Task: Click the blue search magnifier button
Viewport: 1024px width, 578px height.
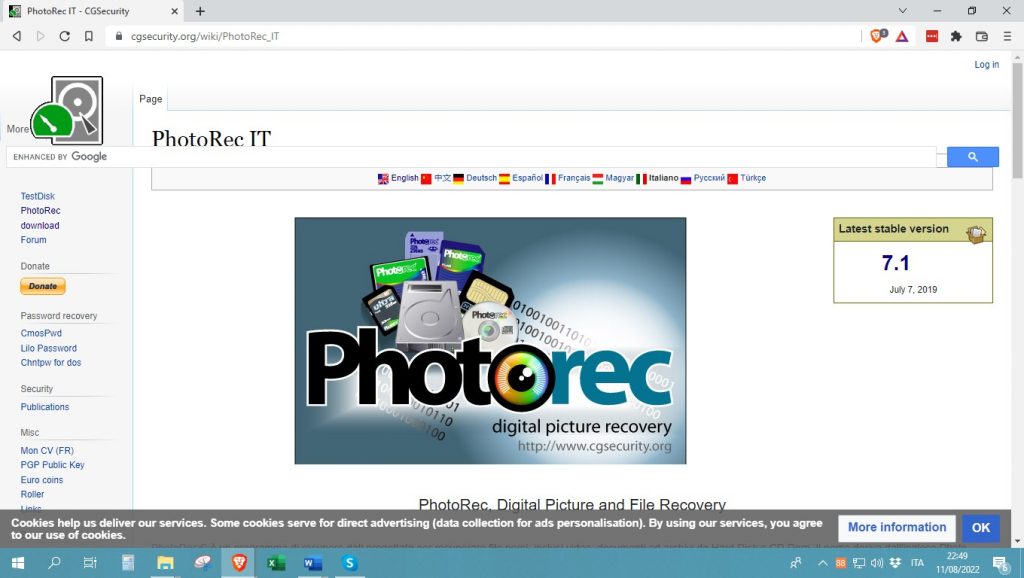Action: 971,157
